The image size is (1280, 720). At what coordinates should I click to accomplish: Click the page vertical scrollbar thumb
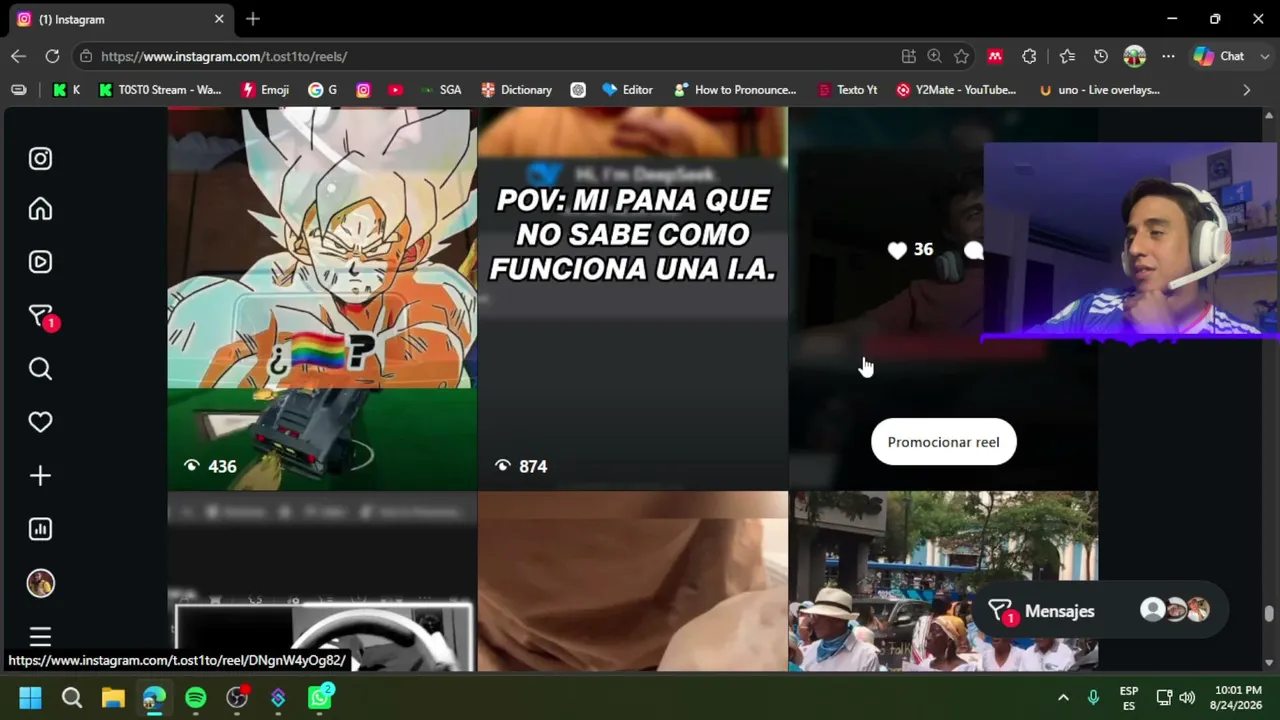pos(1269,613)
